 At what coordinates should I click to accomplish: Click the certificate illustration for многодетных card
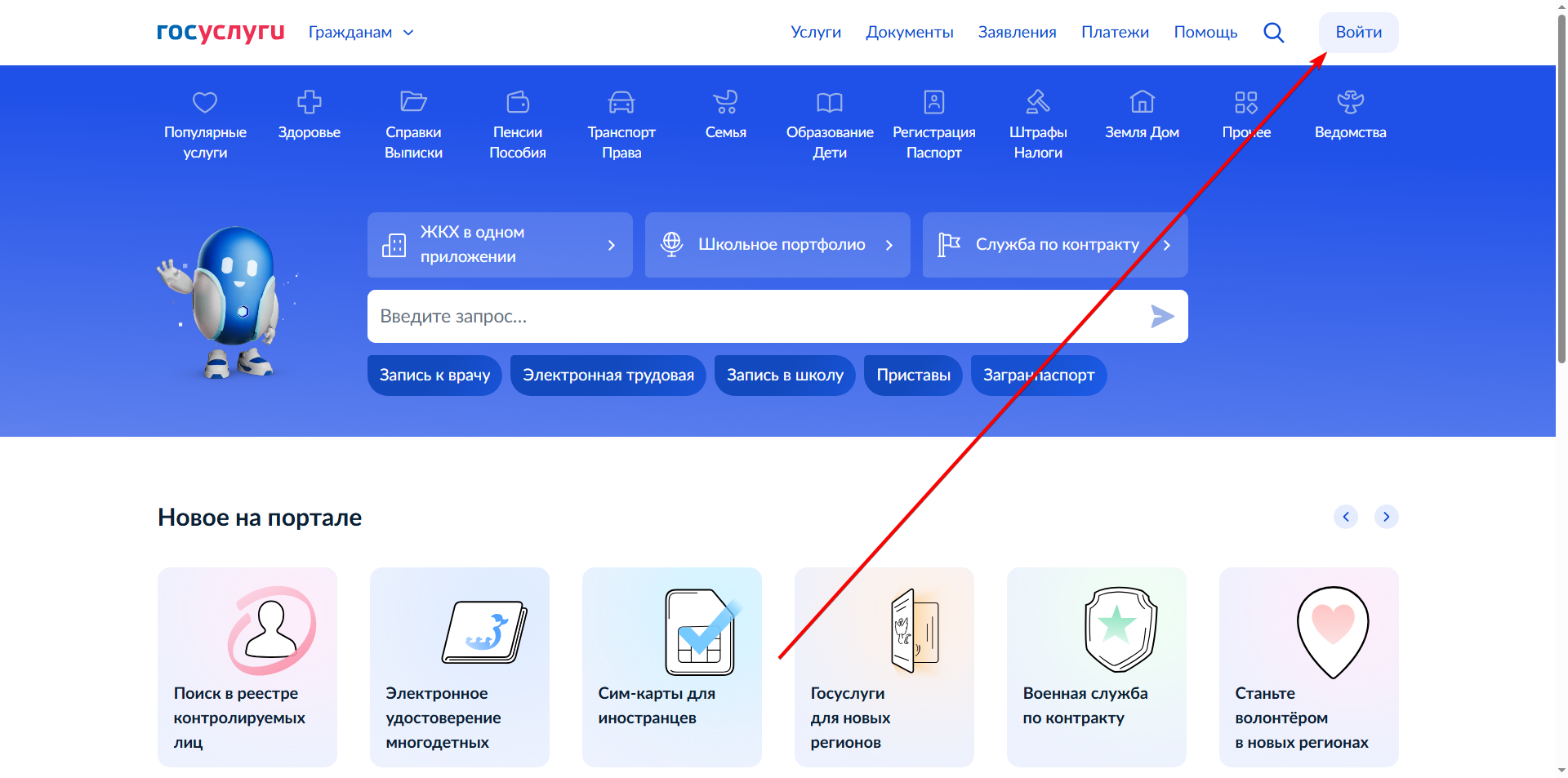pyautogui.click(x=485, y=632)
